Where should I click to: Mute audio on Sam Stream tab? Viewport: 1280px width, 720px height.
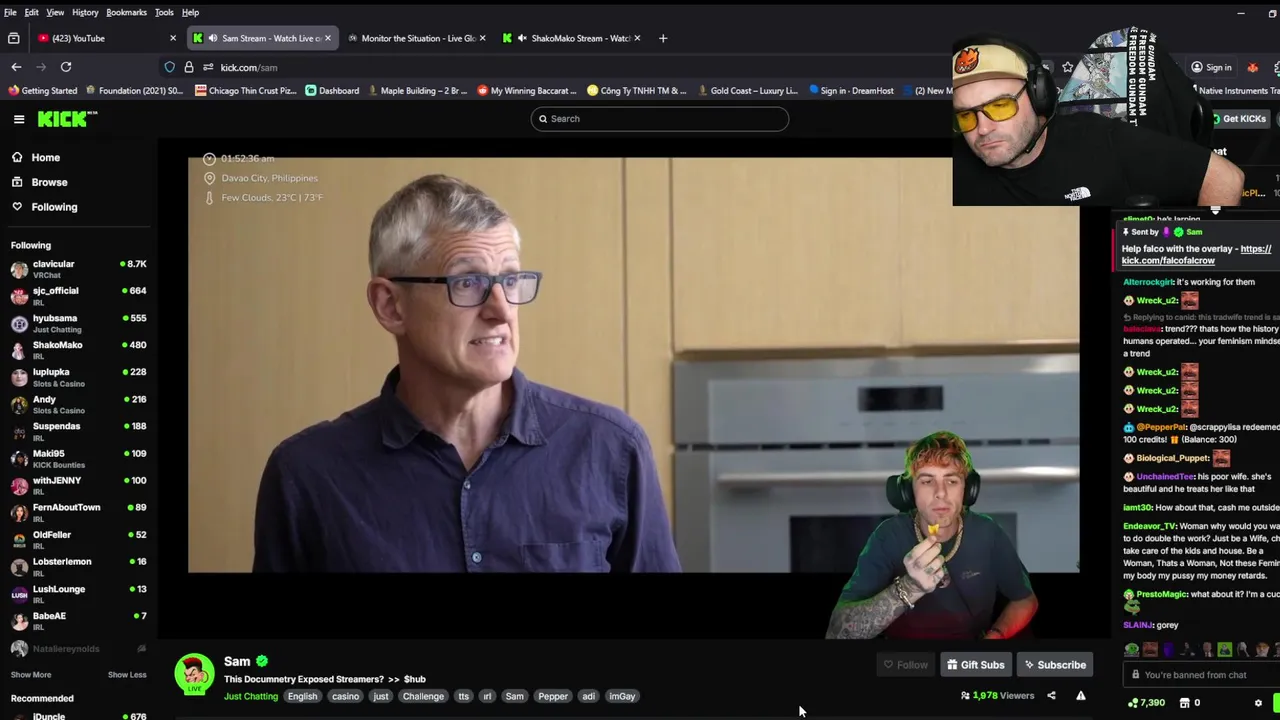point(212,38)
